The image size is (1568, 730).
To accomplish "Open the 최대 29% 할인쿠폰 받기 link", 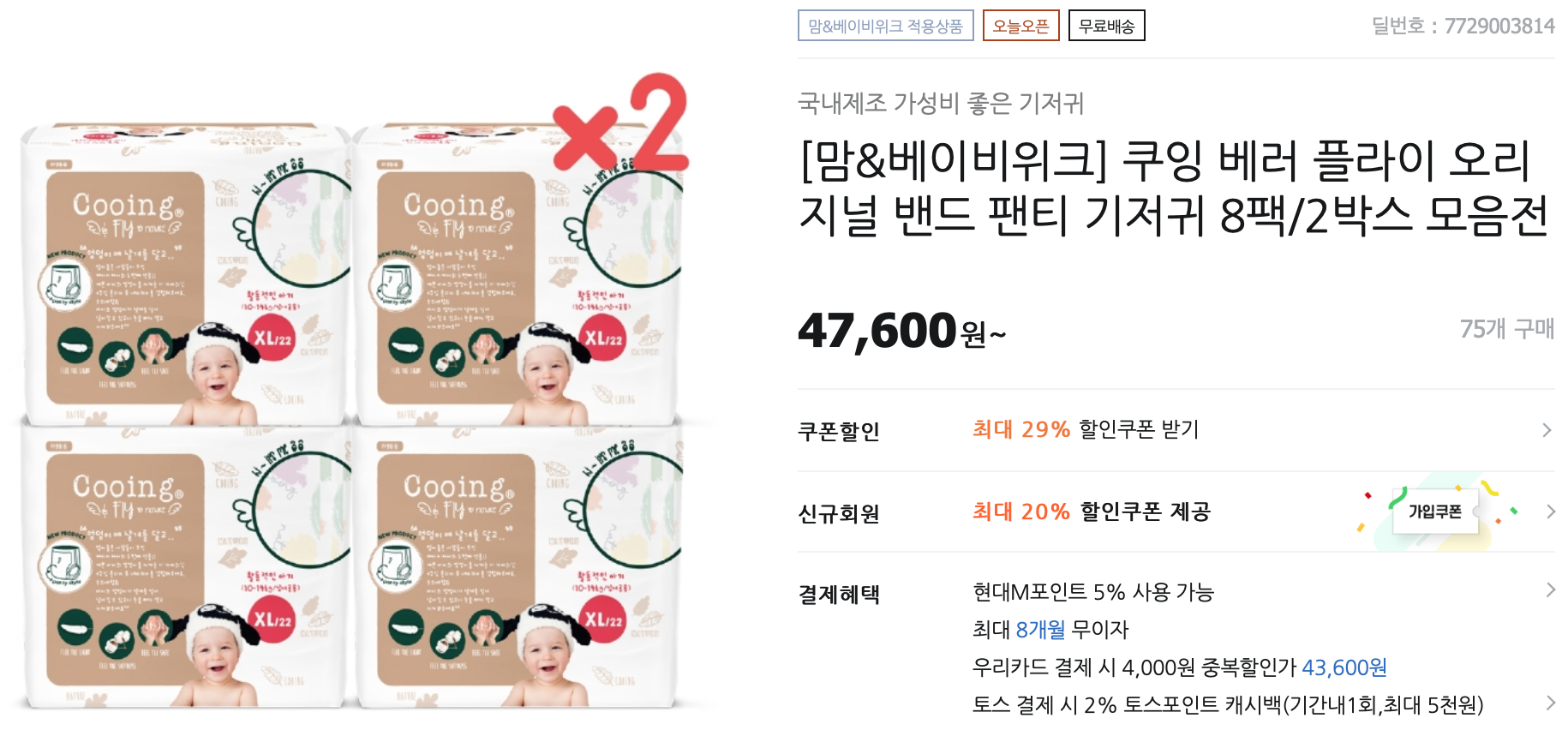I will [1086, 429].
